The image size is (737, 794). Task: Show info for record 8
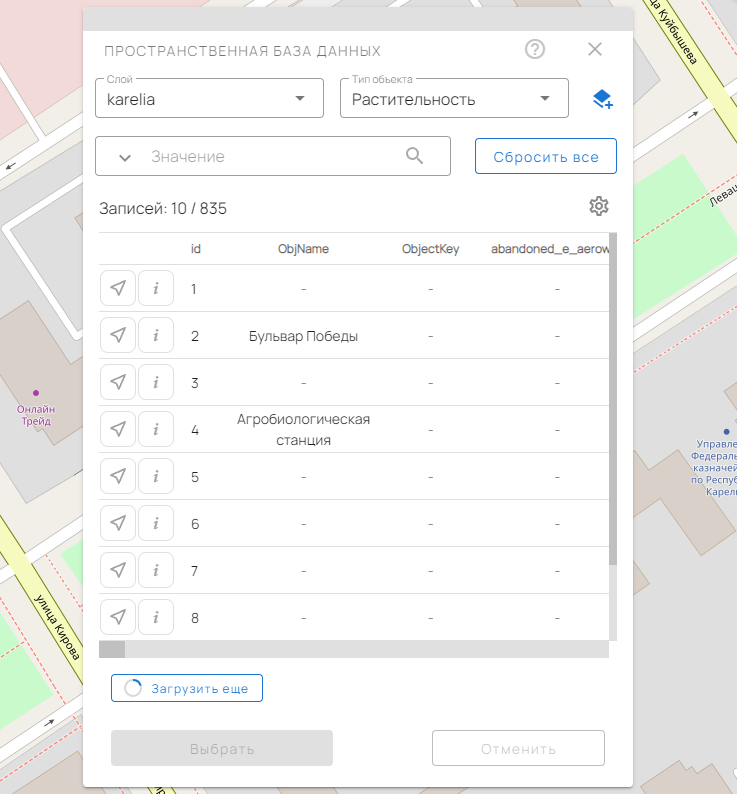click(156, 618)
